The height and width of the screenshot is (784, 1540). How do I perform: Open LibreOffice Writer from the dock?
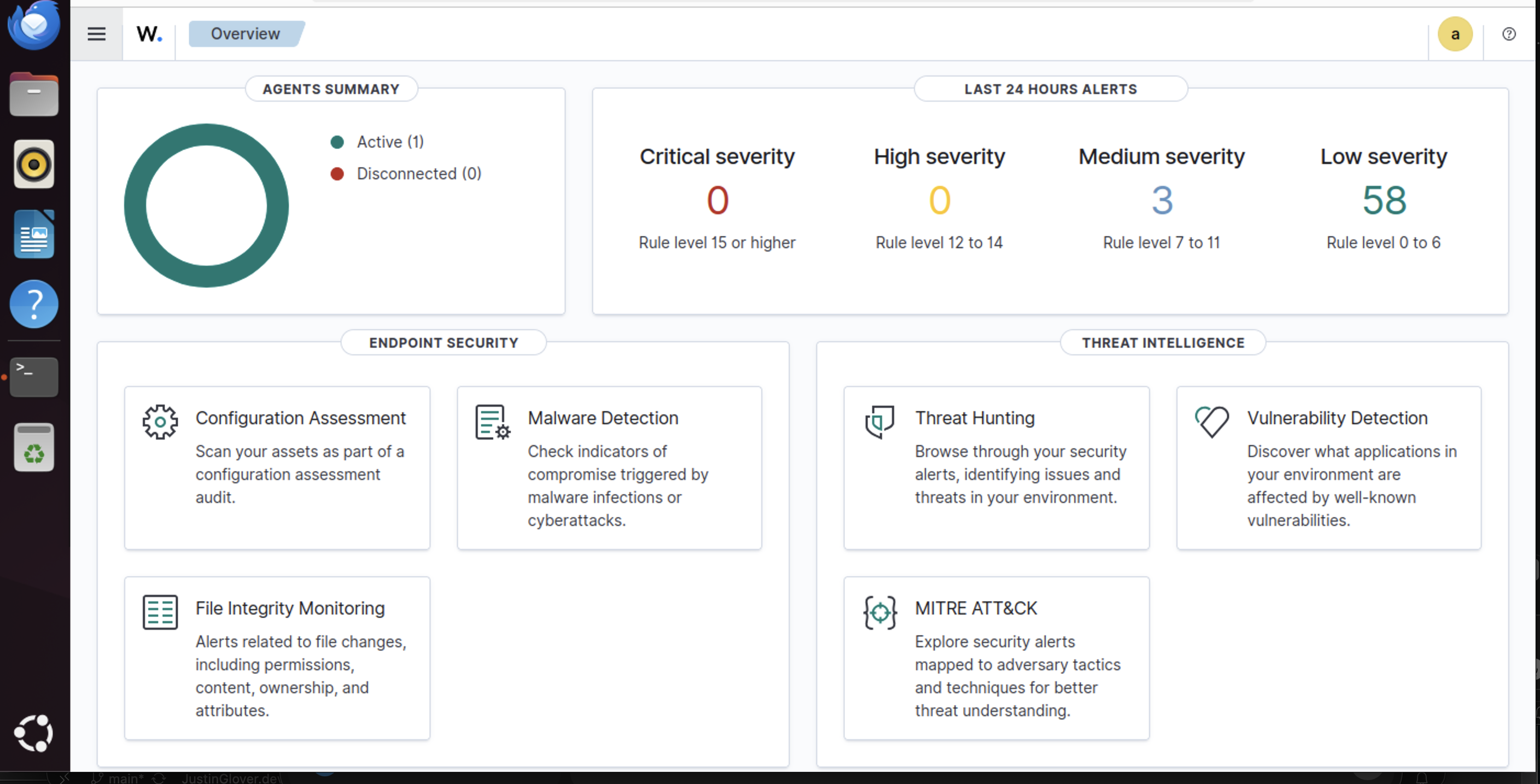(33, 234)
